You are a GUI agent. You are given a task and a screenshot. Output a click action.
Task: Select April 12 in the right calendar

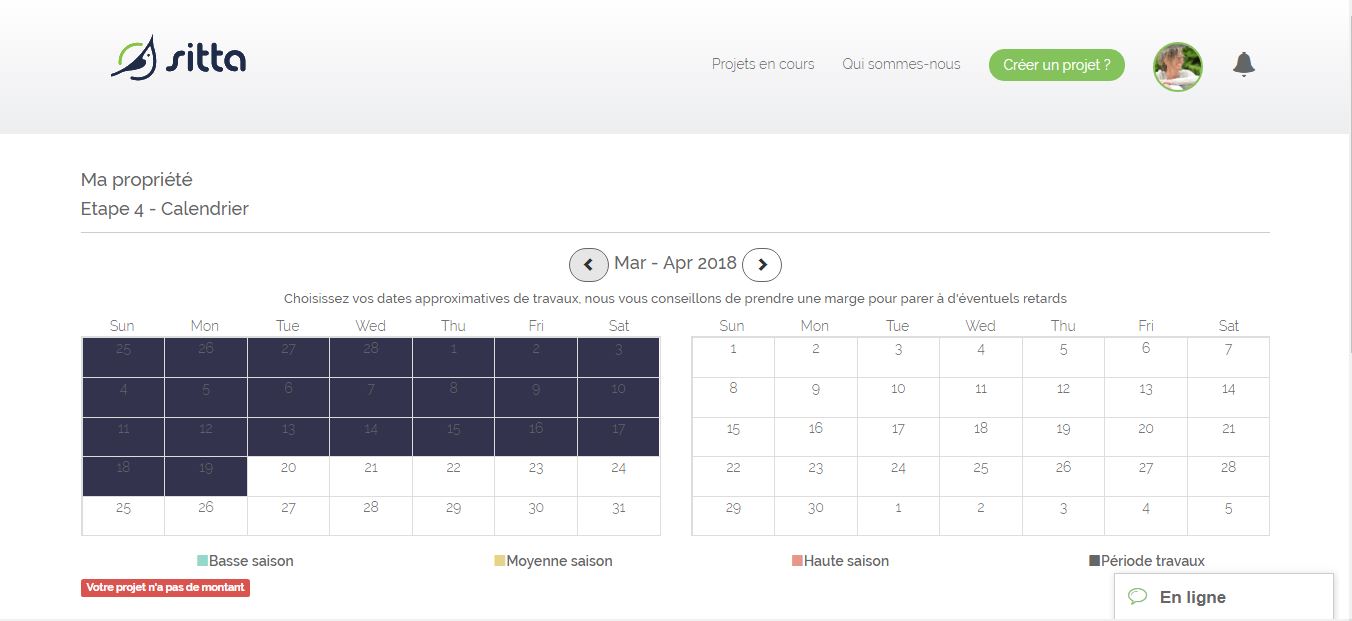(x=1063, y=397)
